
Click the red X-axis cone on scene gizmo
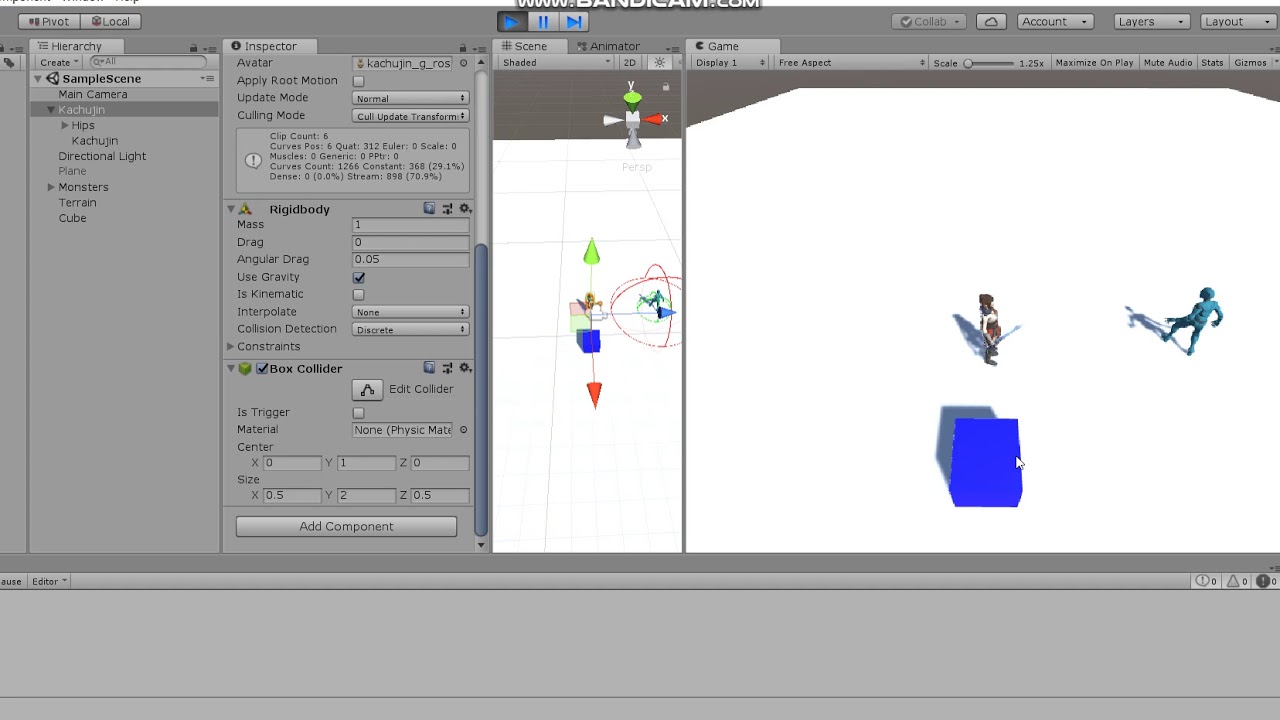point(654,119)
